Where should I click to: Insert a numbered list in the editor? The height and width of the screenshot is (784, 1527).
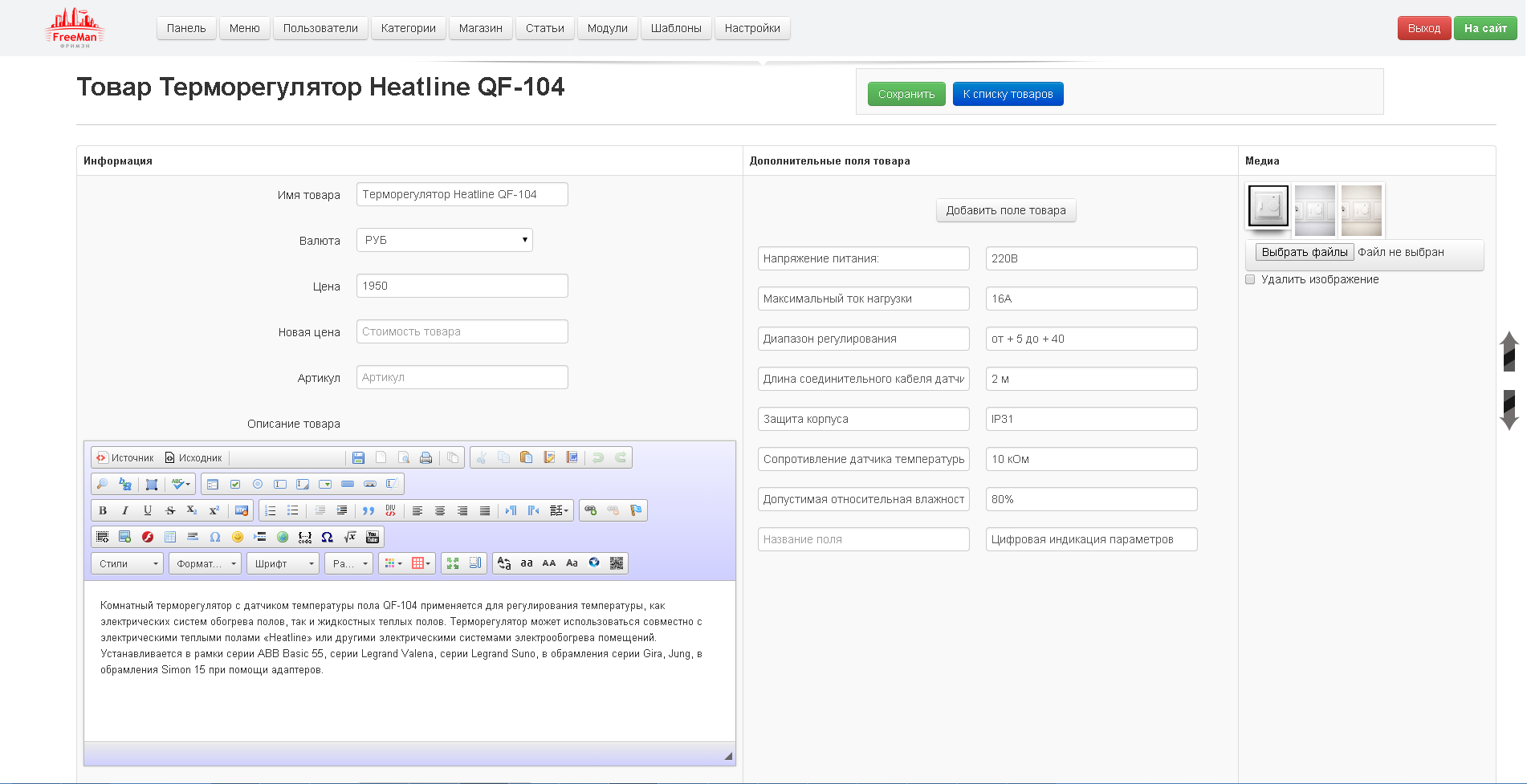point(271,510)
